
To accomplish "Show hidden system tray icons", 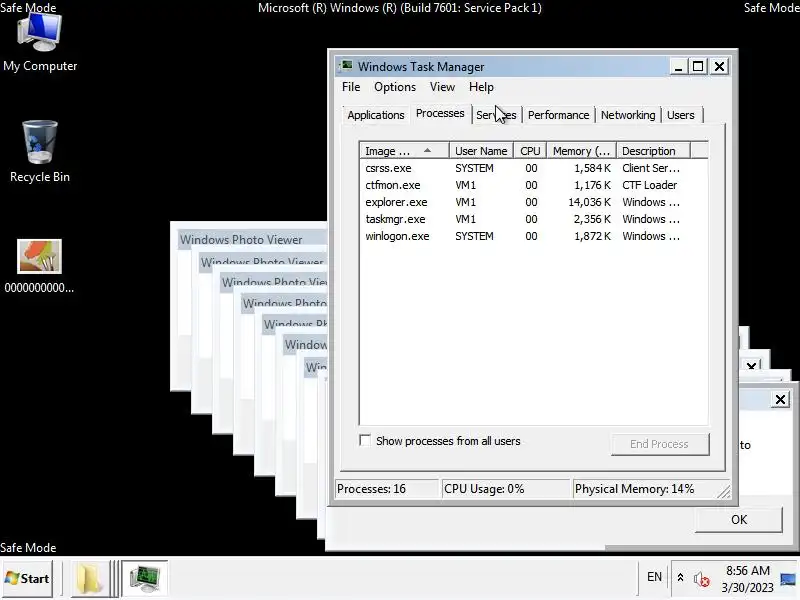I will point(680,578).
